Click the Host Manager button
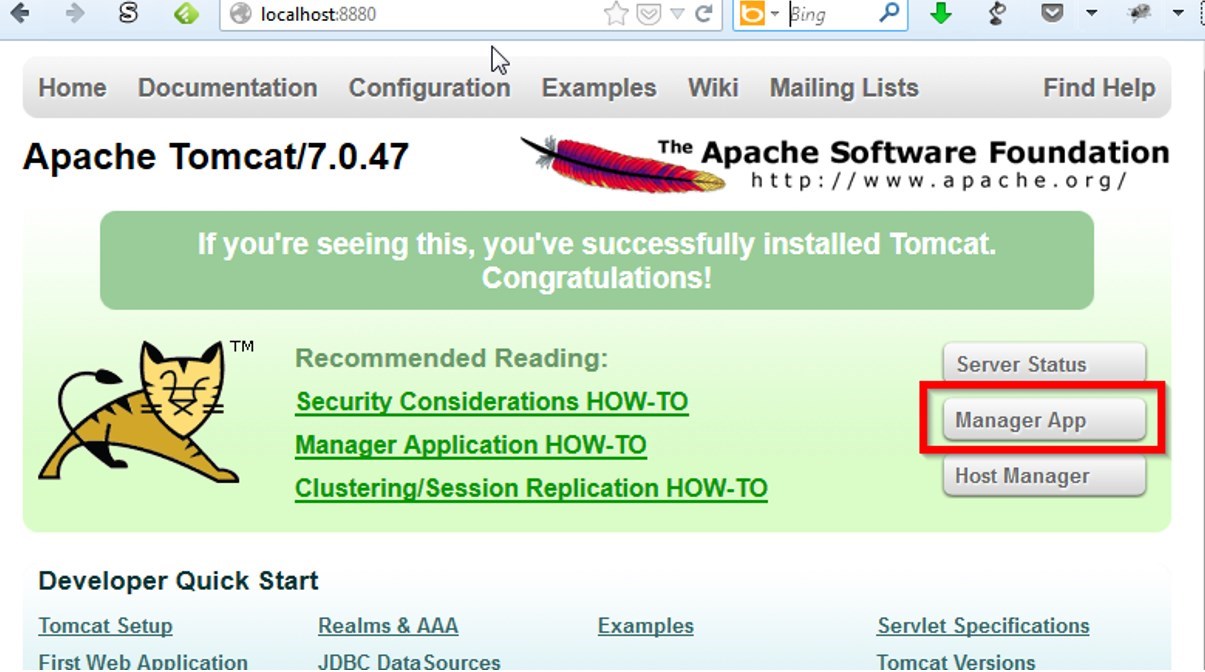The width and height of the screenshot is (1205, 672). [1044, 476]
